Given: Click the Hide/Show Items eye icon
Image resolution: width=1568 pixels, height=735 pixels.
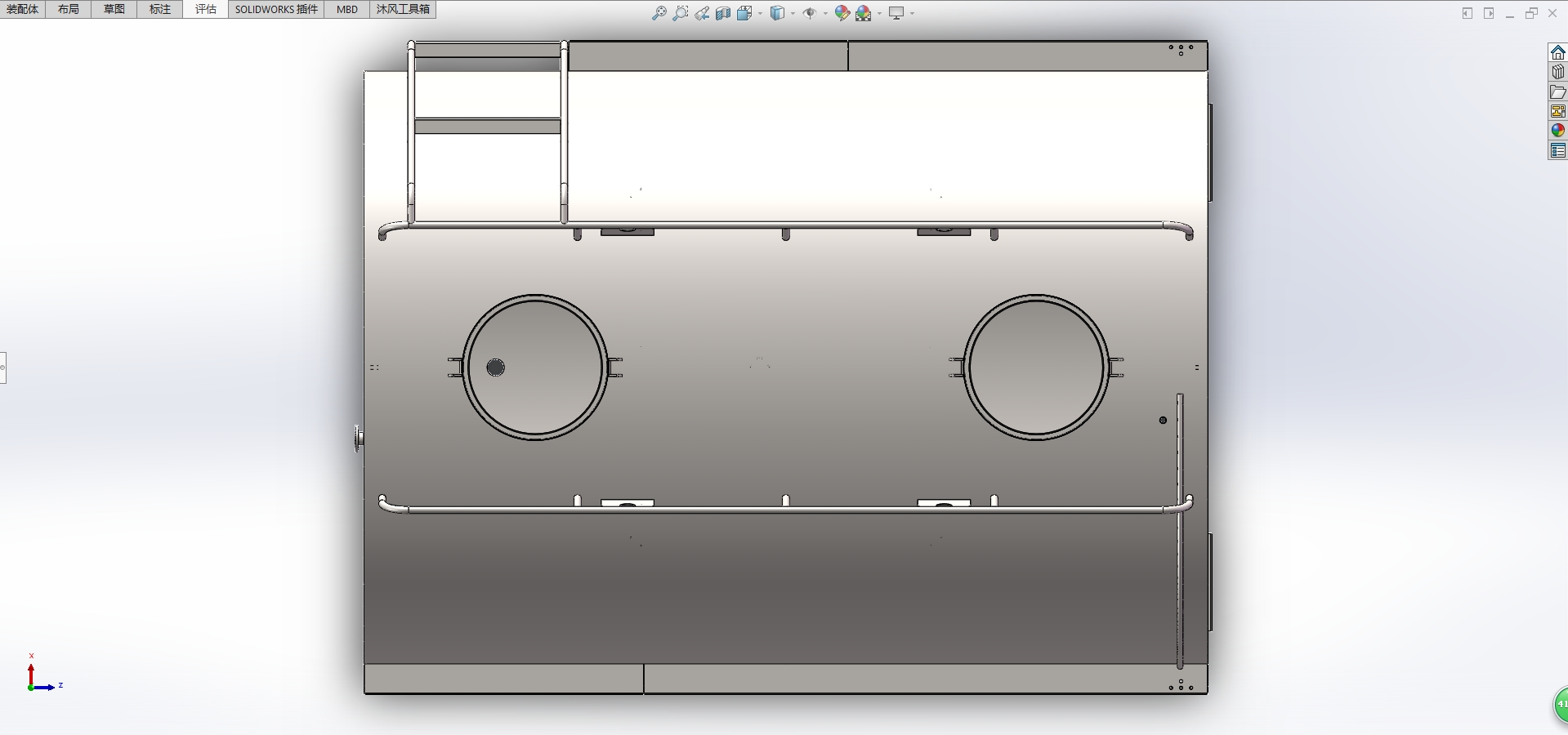Looking at the screenshot, I should point(810,13).
